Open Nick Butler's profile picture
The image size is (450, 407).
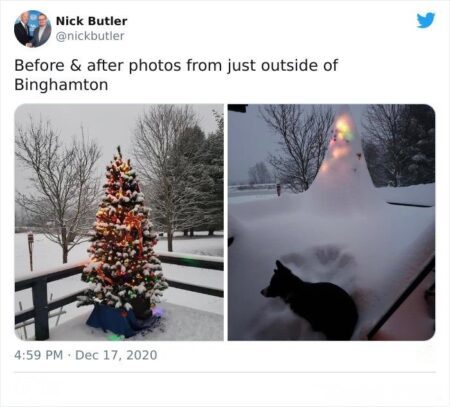click(33, 29)
